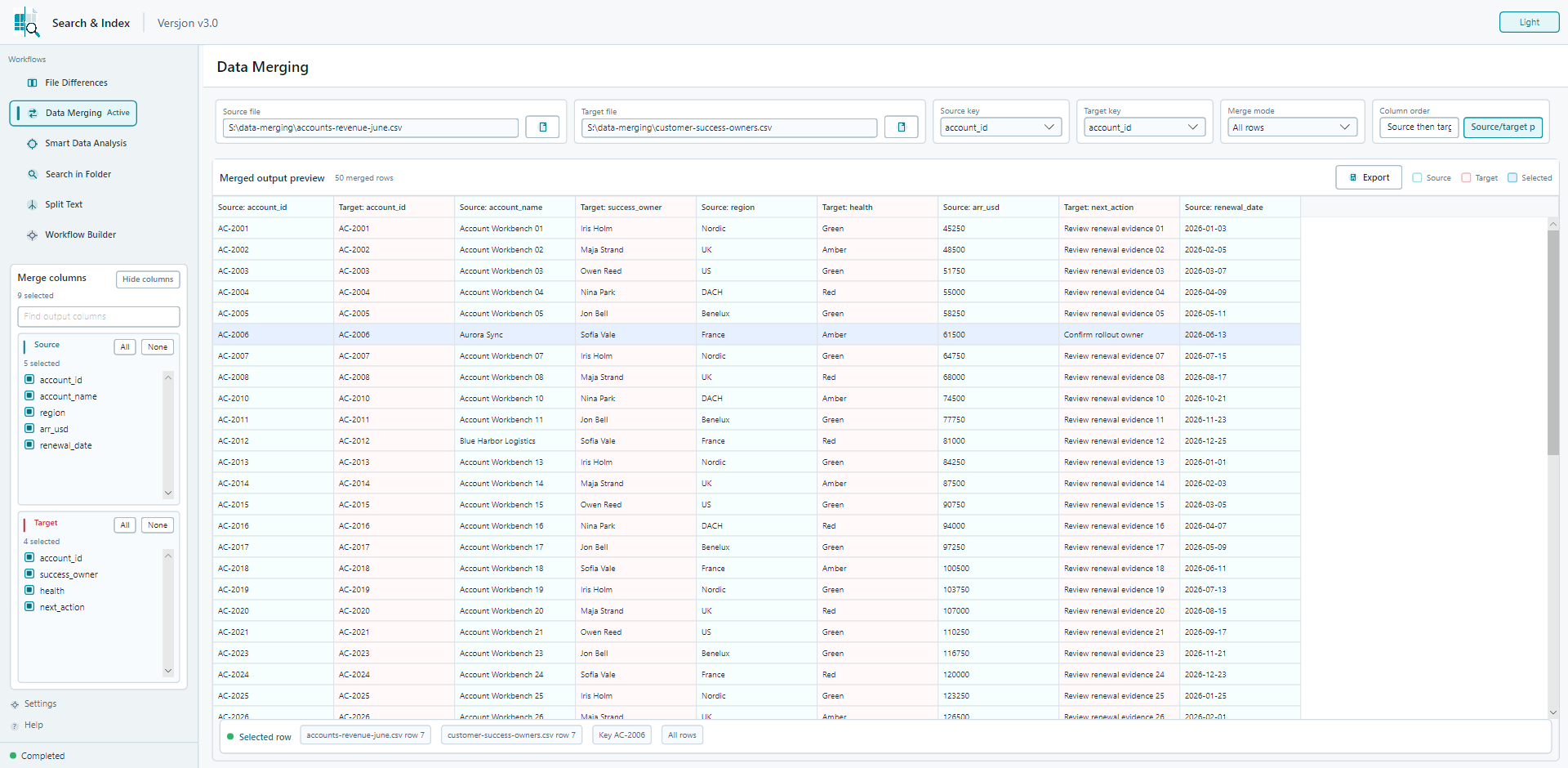The width and height of the screenshot is (1568, 768).
Task: Toggle source arr_usd column checkbox
Action: (29, 428)
